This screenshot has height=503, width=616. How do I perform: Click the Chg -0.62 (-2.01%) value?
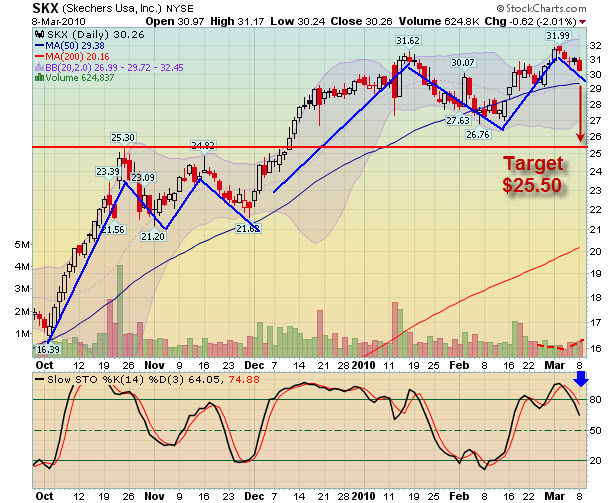click(531, 21)
